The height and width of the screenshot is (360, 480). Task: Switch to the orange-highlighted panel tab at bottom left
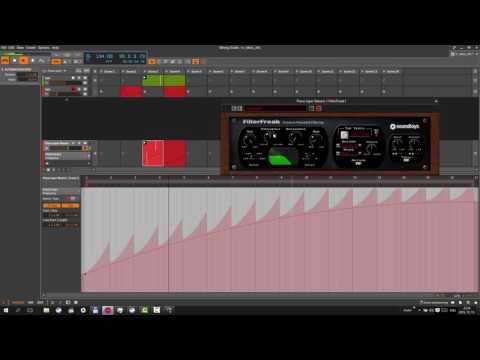(18, 302)
